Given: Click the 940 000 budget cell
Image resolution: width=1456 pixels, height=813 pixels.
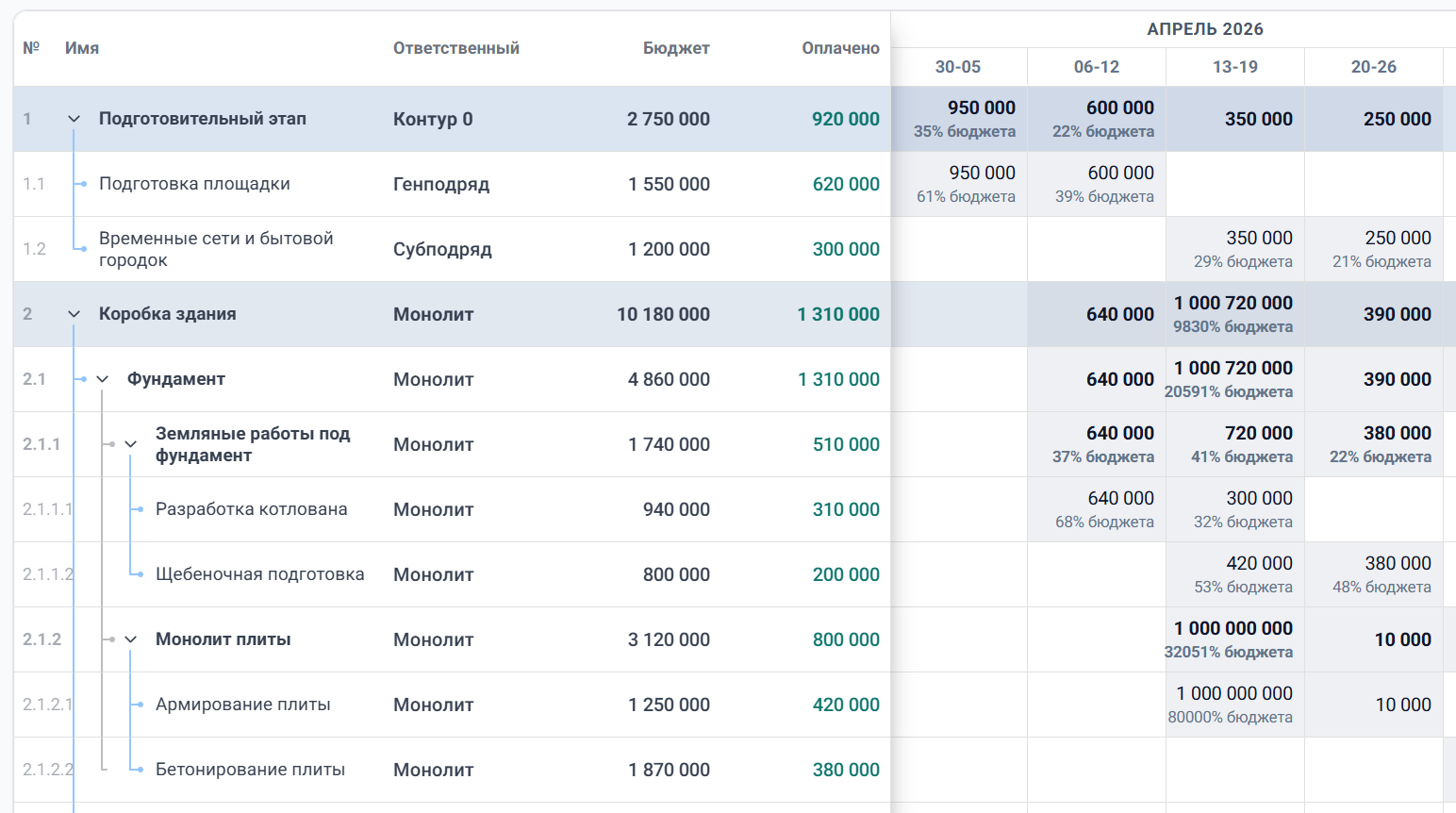Looking at the screenshot, I should [677, 509].
